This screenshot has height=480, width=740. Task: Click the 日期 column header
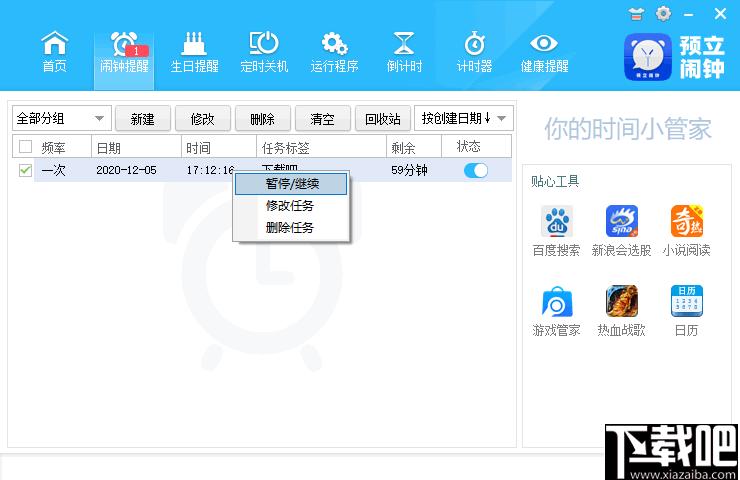click(x=136, y=147)
